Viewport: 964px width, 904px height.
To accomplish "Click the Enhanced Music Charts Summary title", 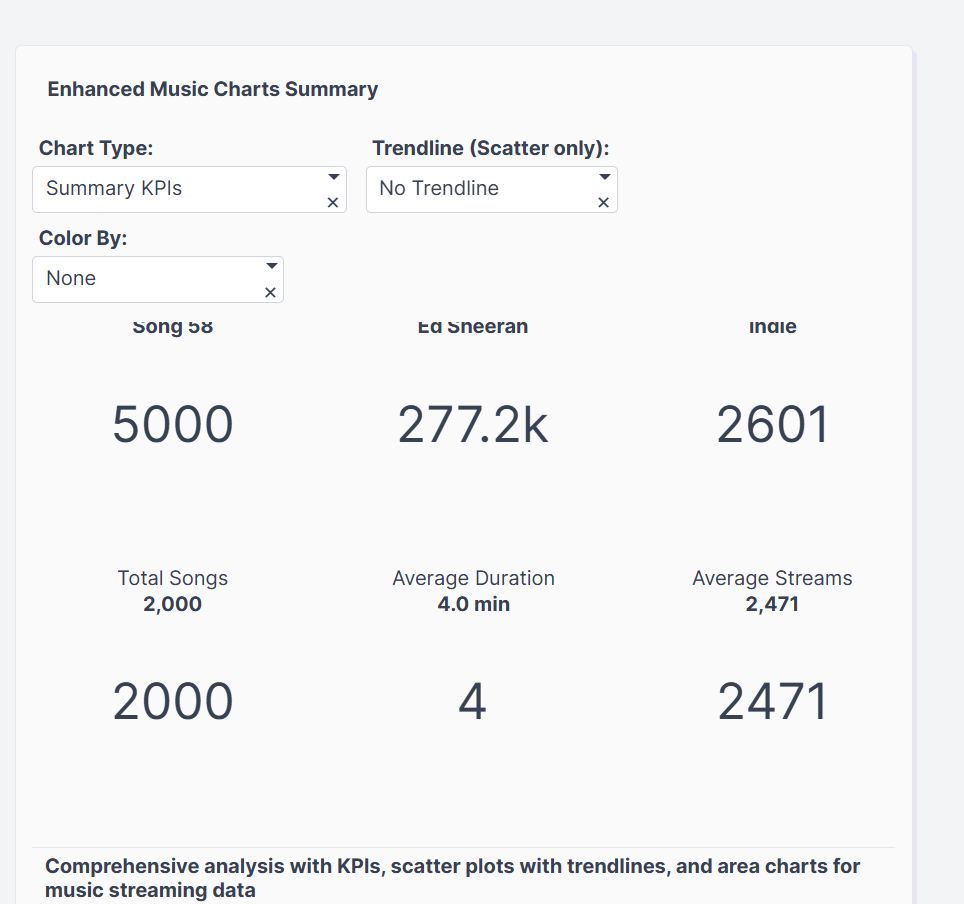I will click(213, 89).
